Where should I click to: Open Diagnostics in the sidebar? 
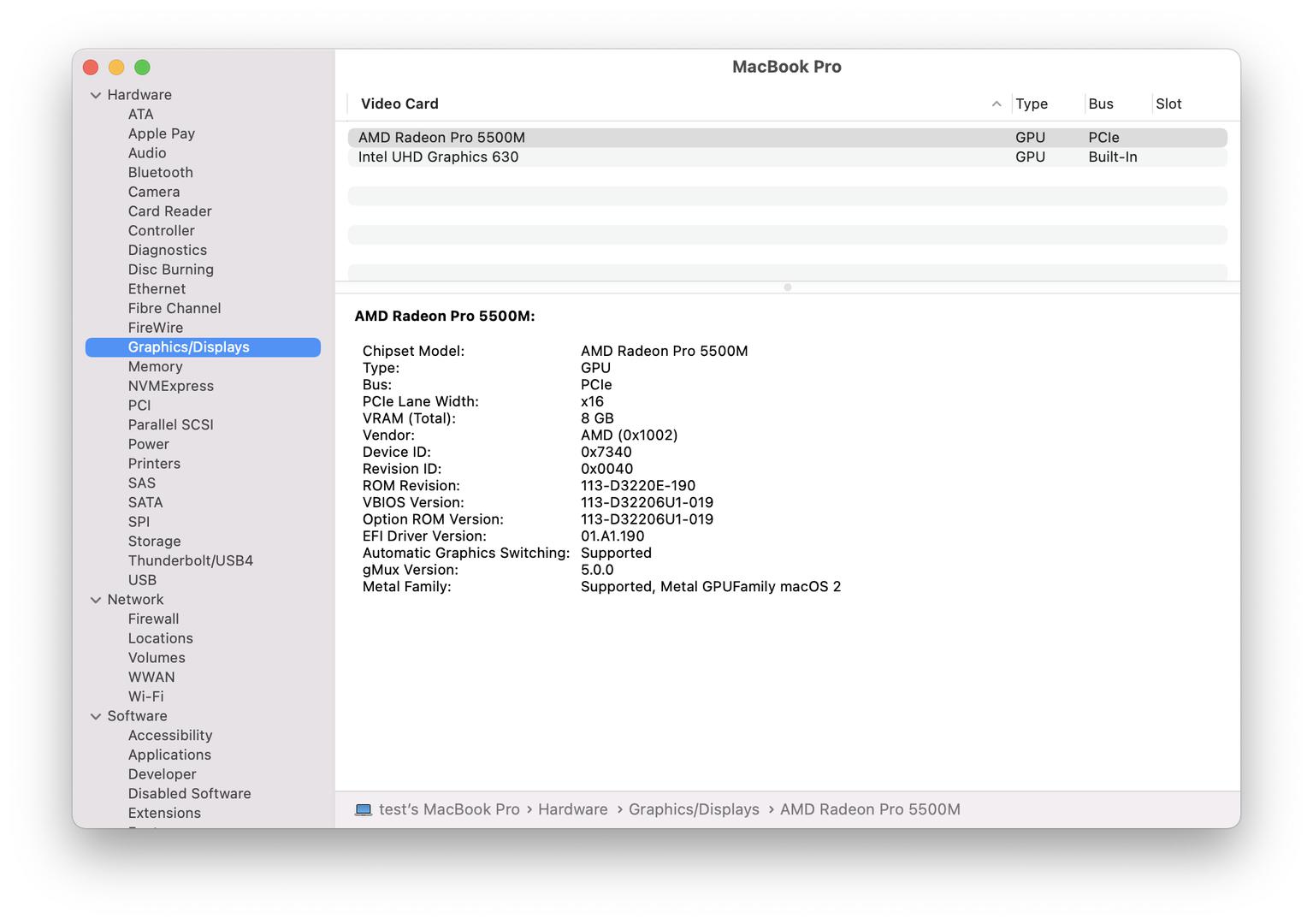pos(168,250)
